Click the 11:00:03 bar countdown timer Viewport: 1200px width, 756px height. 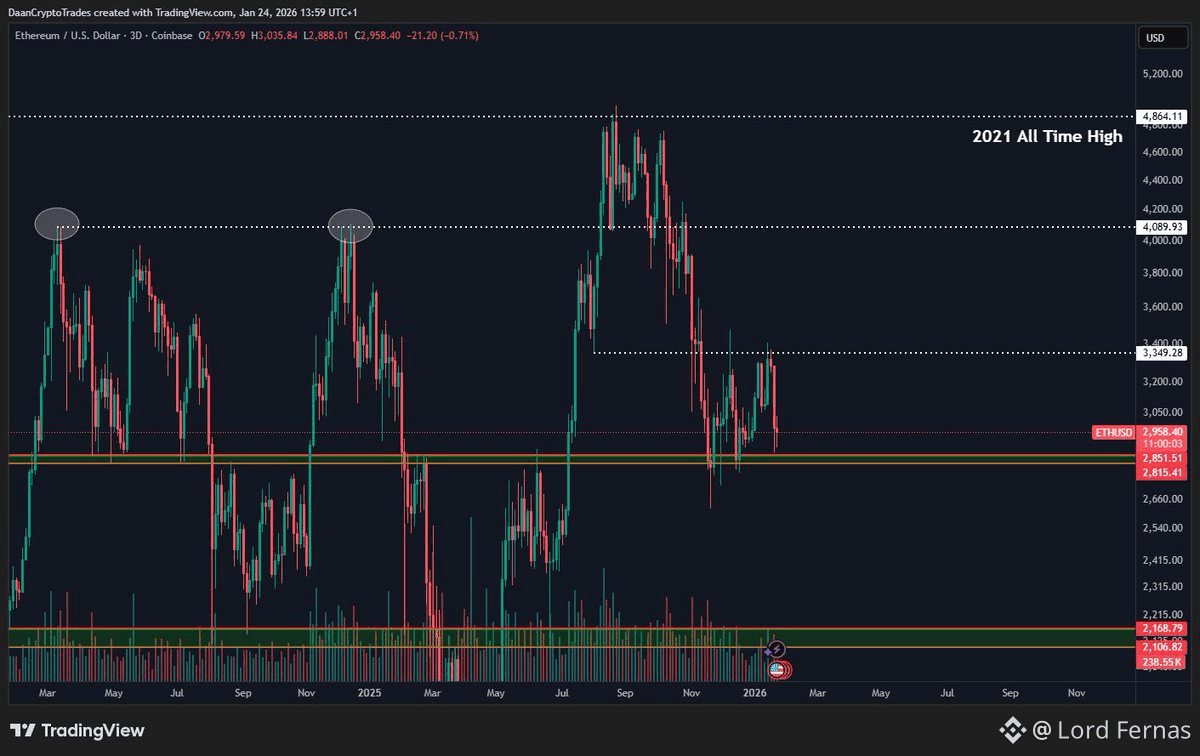click(1162, 443)
